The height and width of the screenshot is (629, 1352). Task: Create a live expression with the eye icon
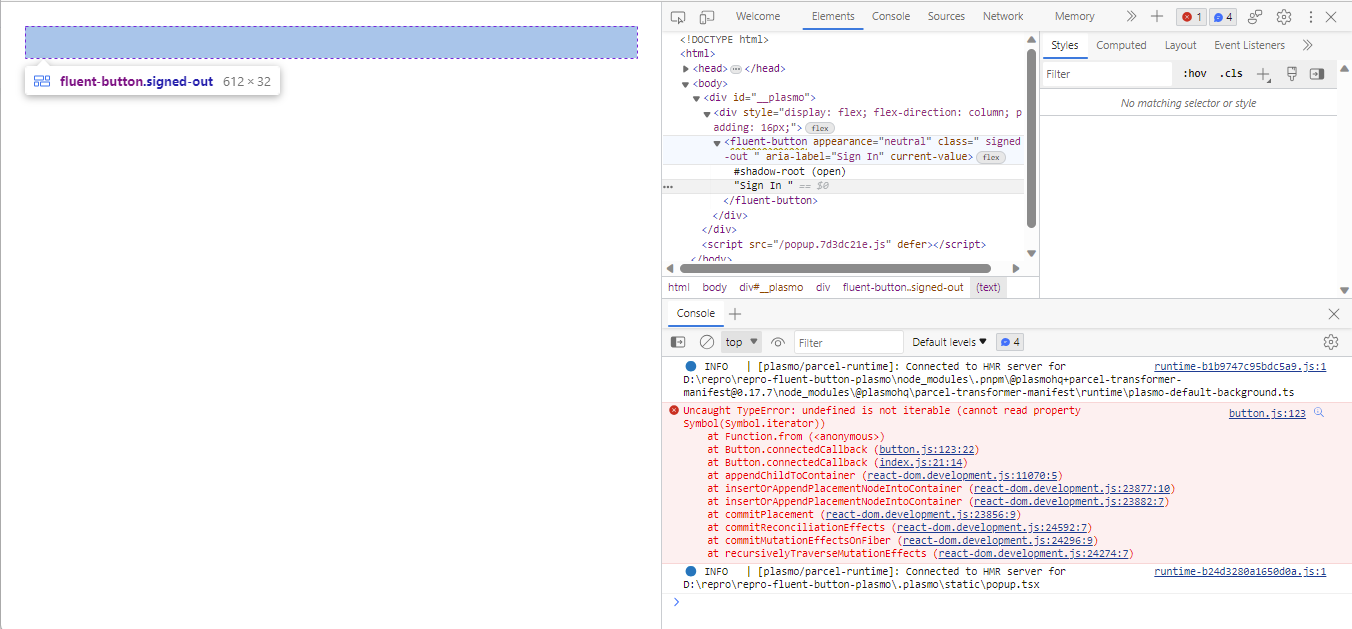(x=778, y=341)
